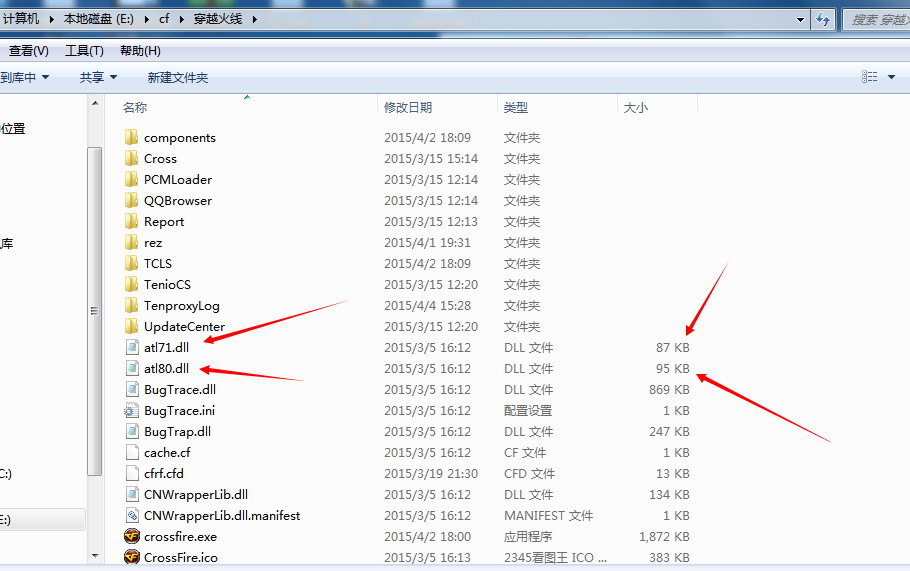Open the 到库中 dropdown
The image size is (910, 571).
pyautogui.click(x=24, y=77)
